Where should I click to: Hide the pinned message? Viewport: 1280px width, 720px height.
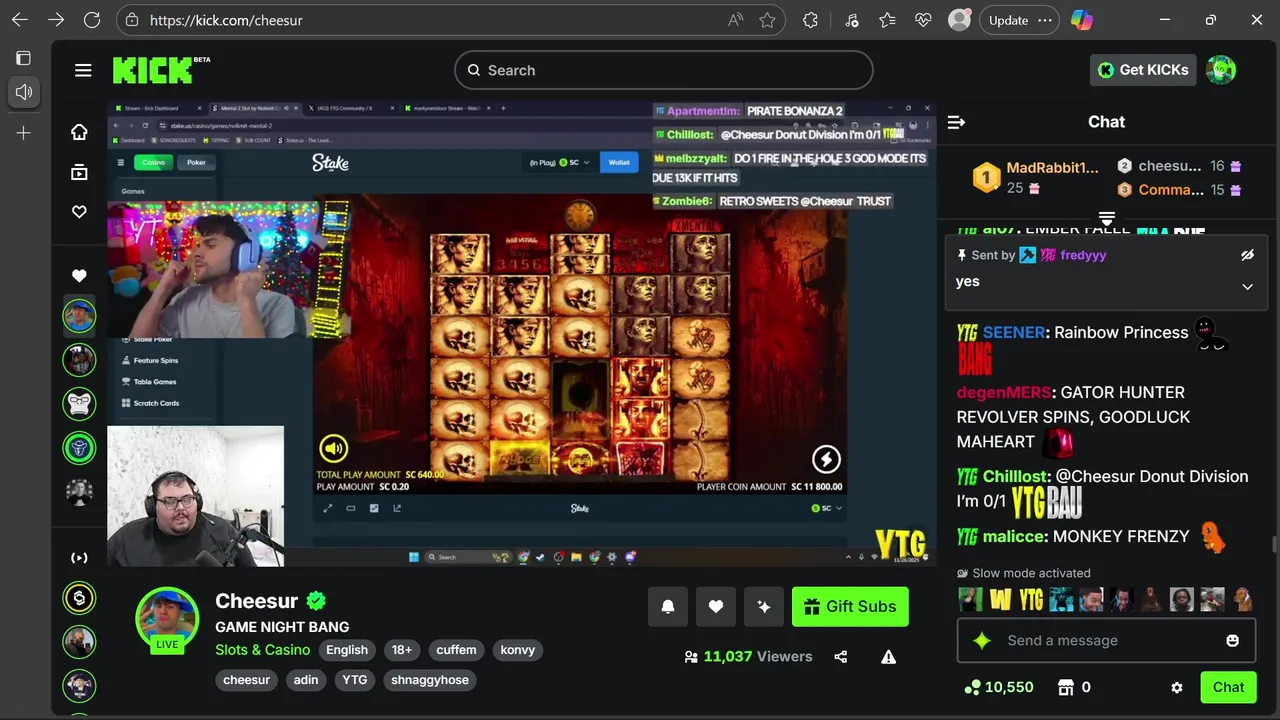1247,255
